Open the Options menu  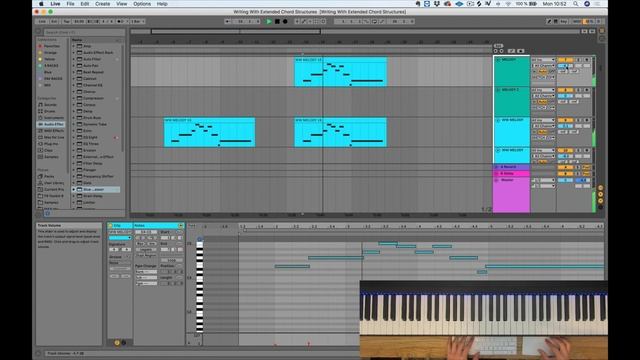coord(142,4)
